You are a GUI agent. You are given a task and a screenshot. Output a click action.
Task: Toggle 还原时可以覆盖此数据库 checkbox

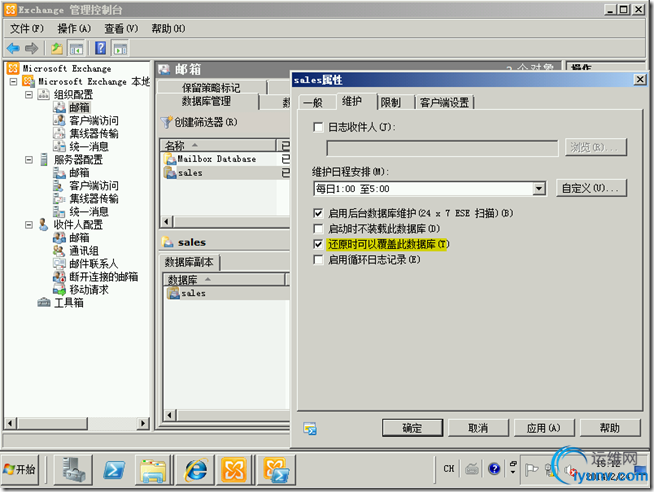(318, 244)
